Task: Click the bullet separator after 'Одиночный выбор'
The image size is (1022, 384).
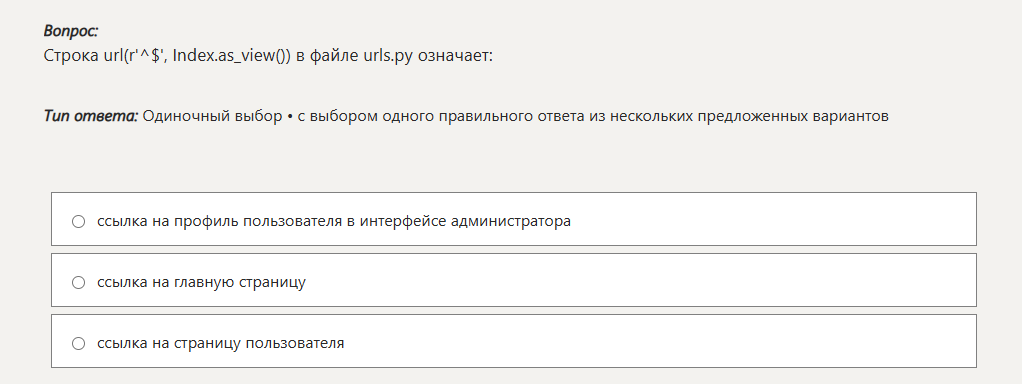Action: (x=289, y=117)
